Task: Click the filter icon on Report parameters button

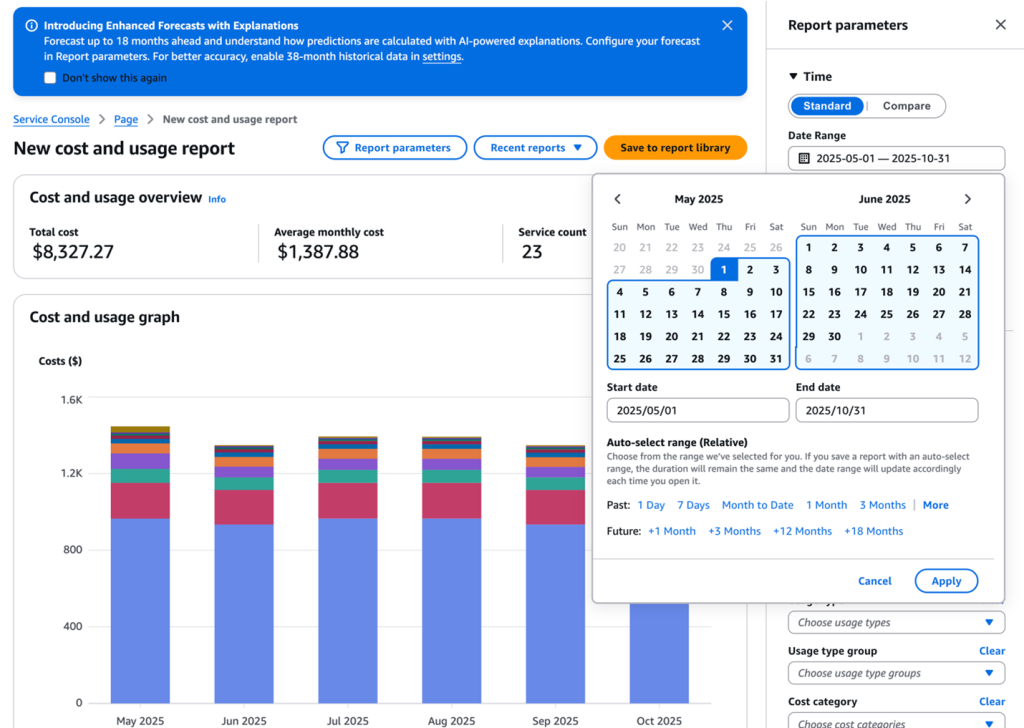Action: (342, 148)
